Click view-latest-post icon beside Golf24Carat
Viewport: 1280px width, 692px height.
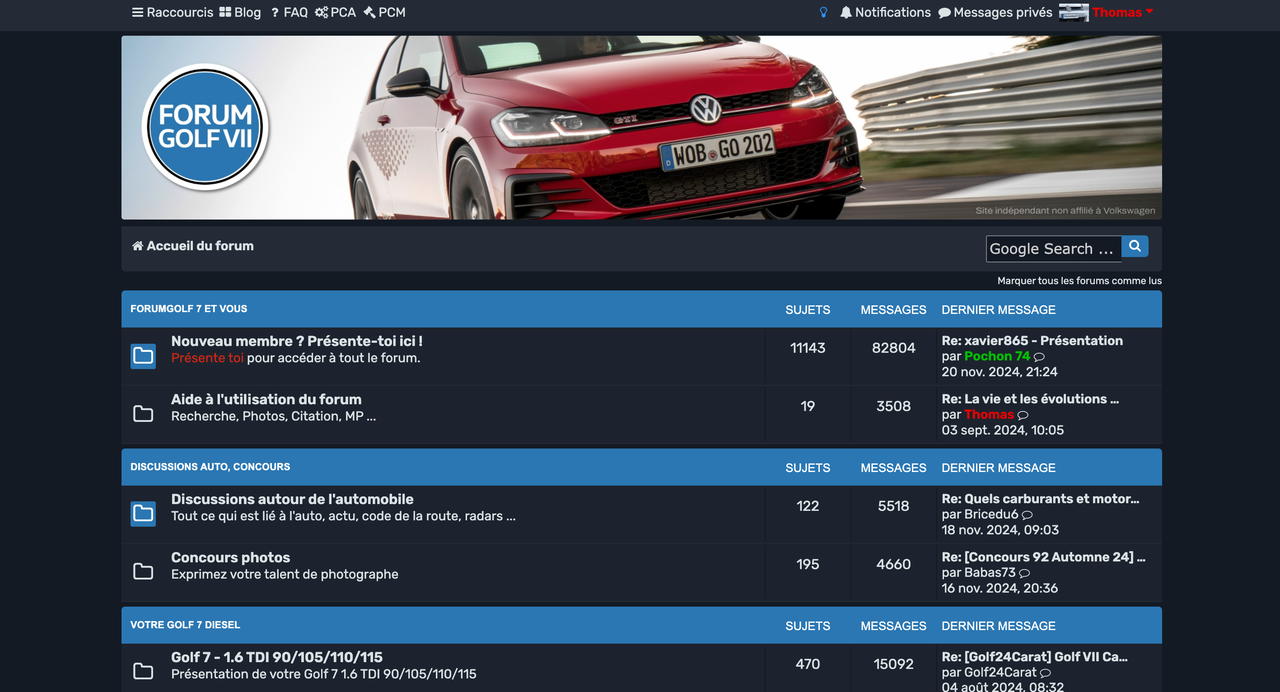pos(1045,673)
